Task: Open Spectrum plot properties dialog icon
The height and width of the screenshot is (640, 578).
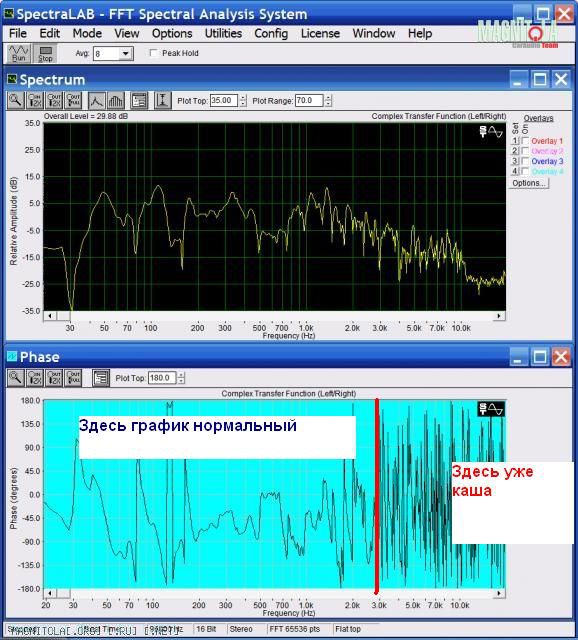Action: [139, 100]
